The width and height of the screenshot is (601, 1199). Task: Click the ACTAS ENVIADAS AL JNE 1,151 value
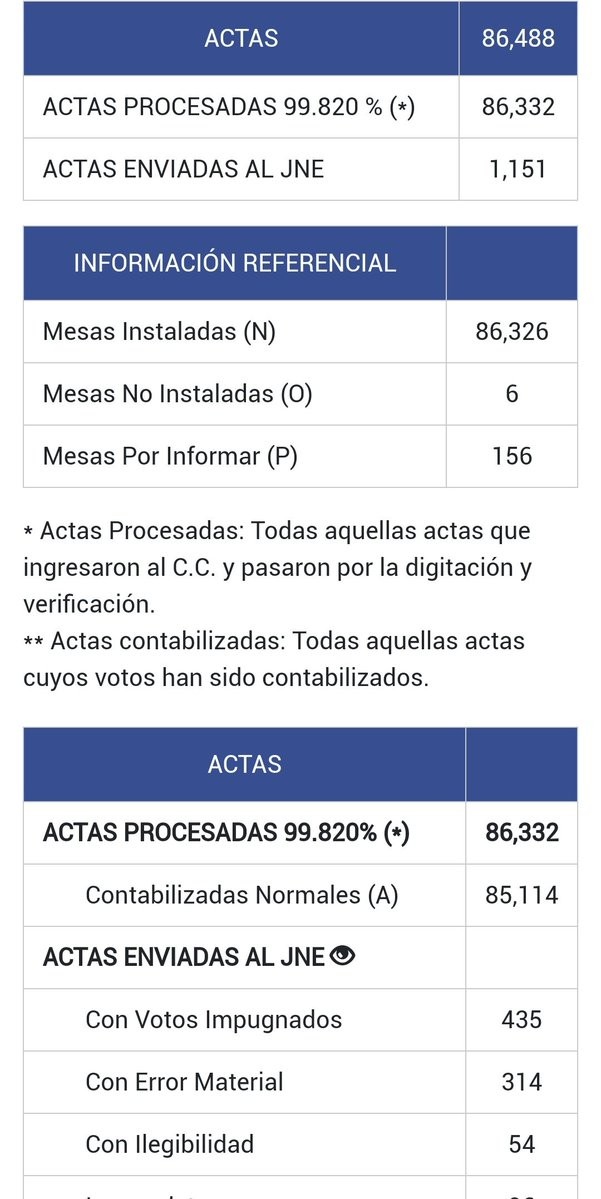[x=518, y=169]
